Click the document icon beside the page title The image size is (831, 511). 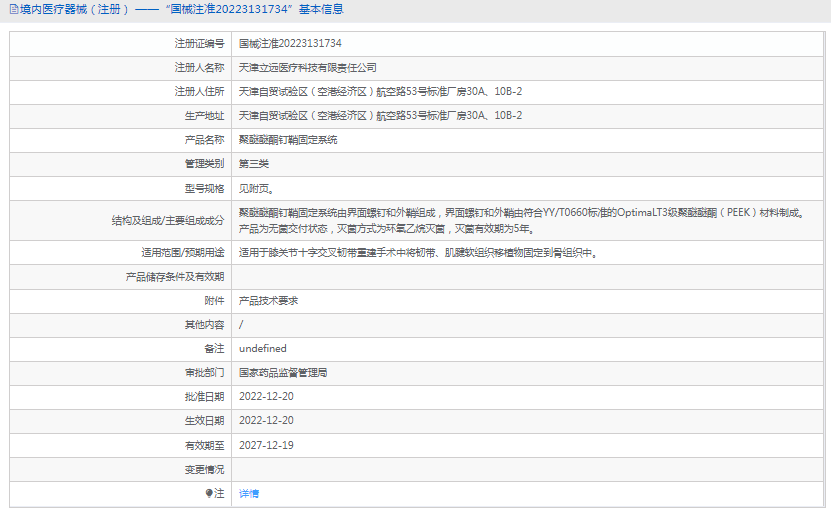14,10
